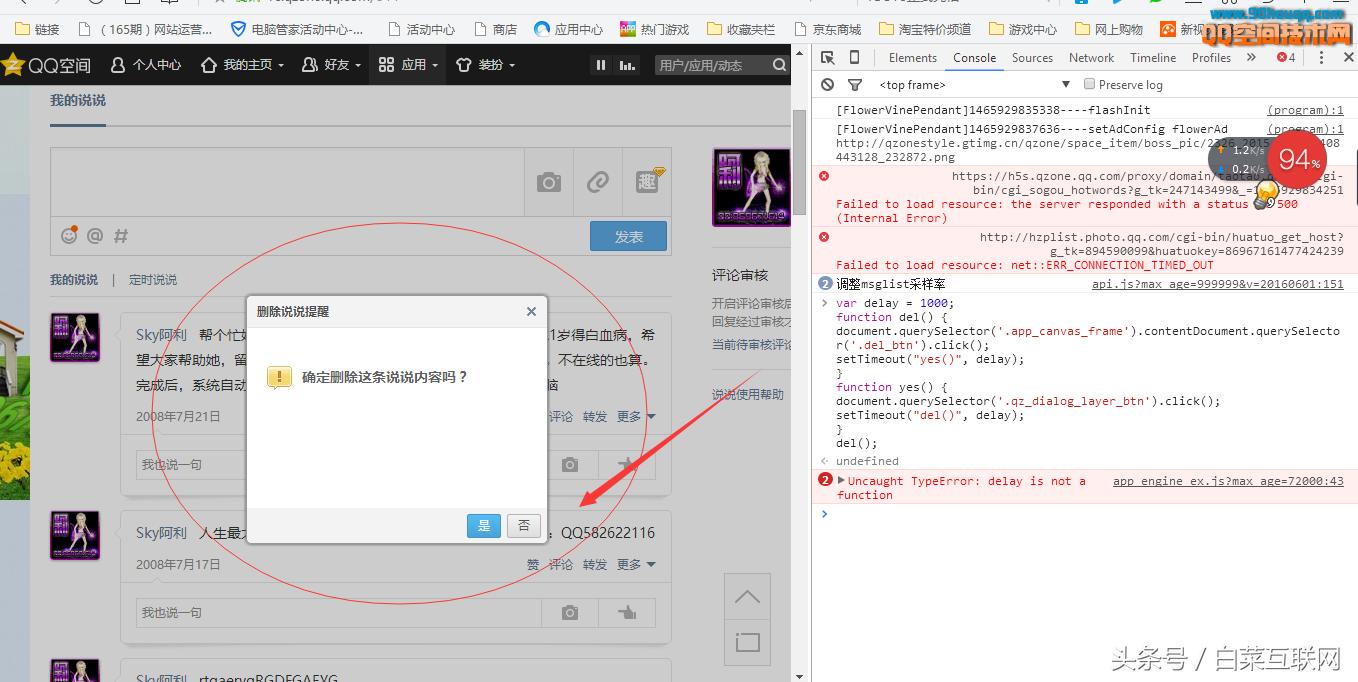This screenshot has width=1358, height=682.
Task: Insert an emoji with the smiley icon
Action: [x=69, y=236]
